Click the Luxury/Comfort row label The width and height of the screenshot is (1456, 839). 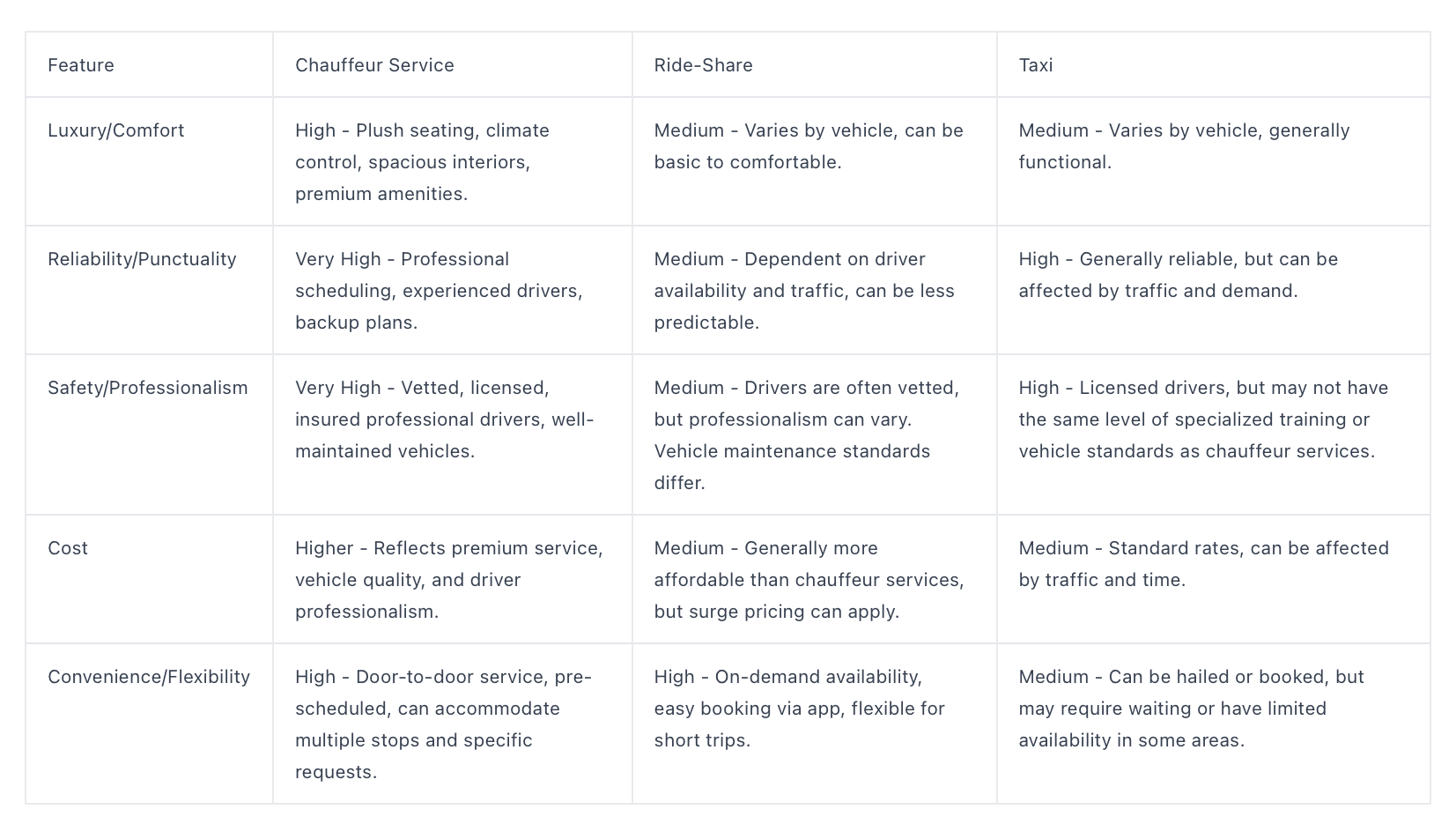coord(116,130)
